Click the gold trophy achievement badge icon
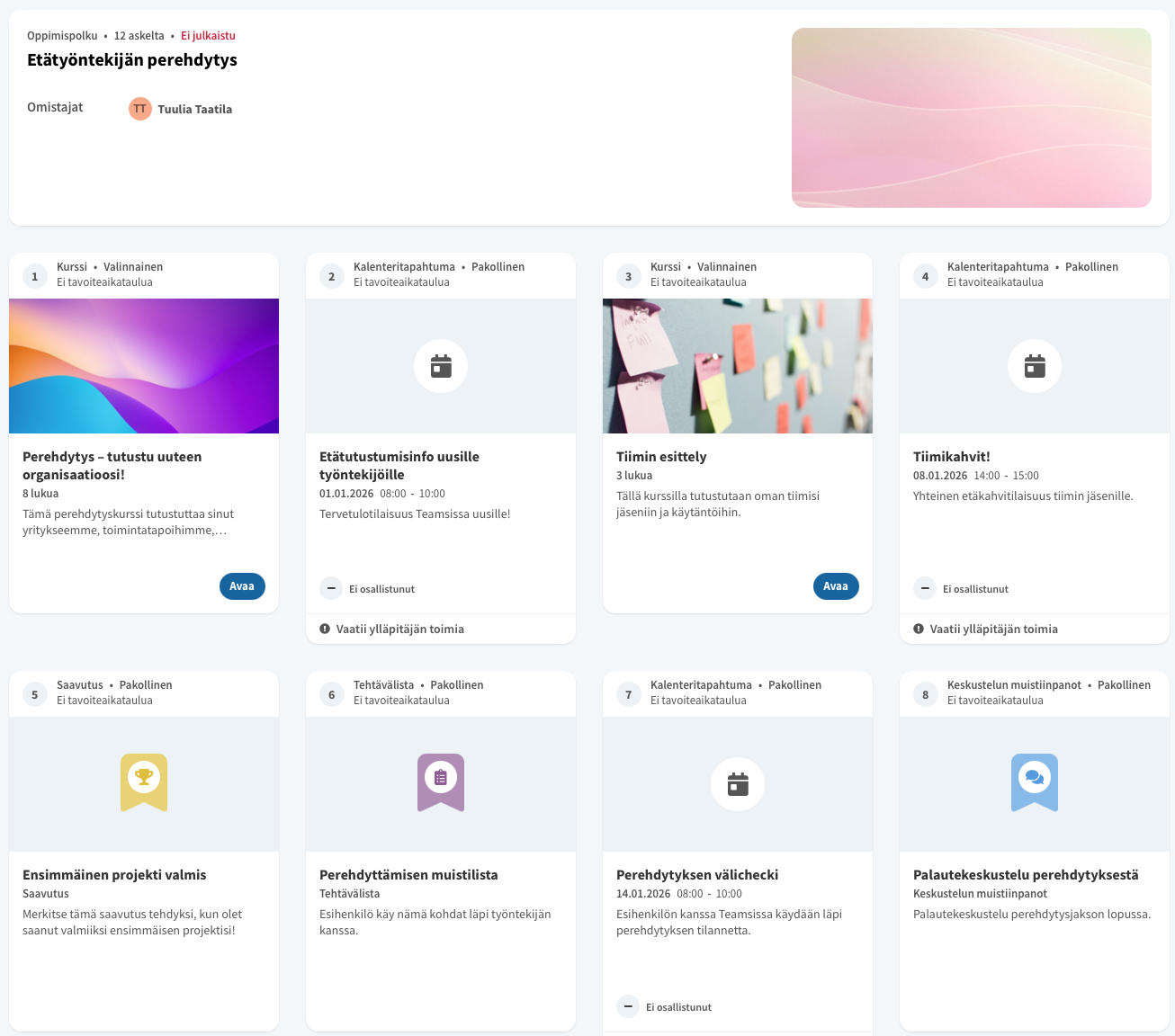 pos(144,781)
